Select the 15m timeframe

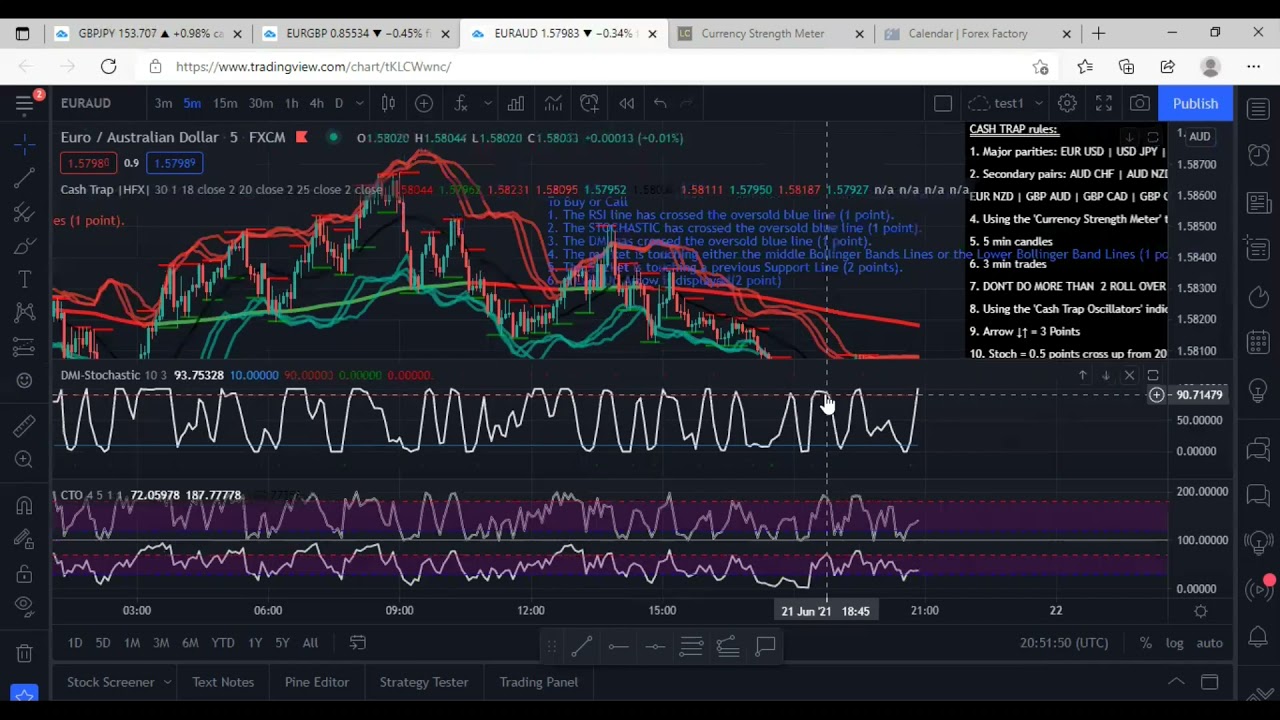pos(225,103)
